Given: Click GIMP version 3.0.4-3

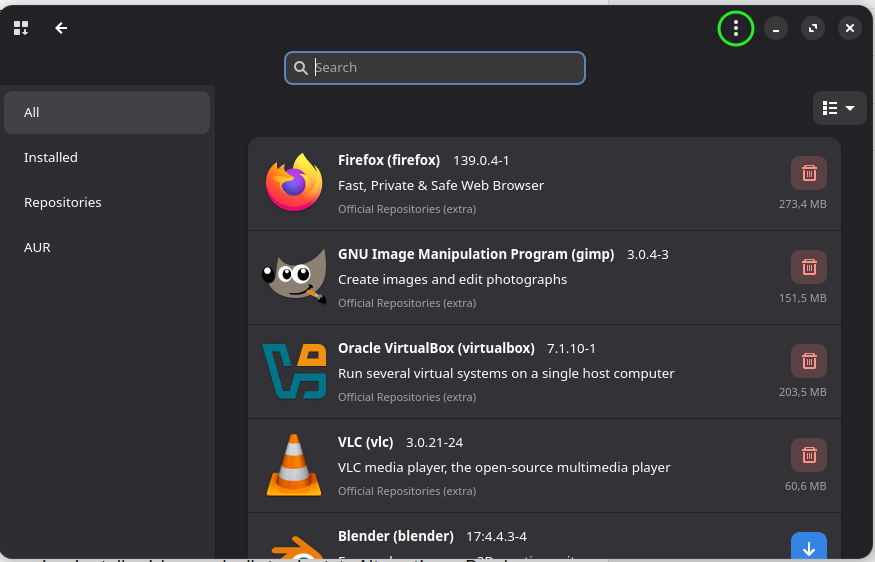Looking at the screenshot, I should pos(648,254).
